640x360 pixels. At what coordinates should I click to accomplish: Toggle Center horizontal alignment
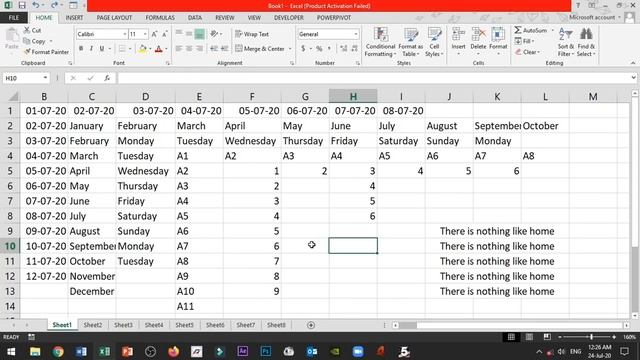189,49
